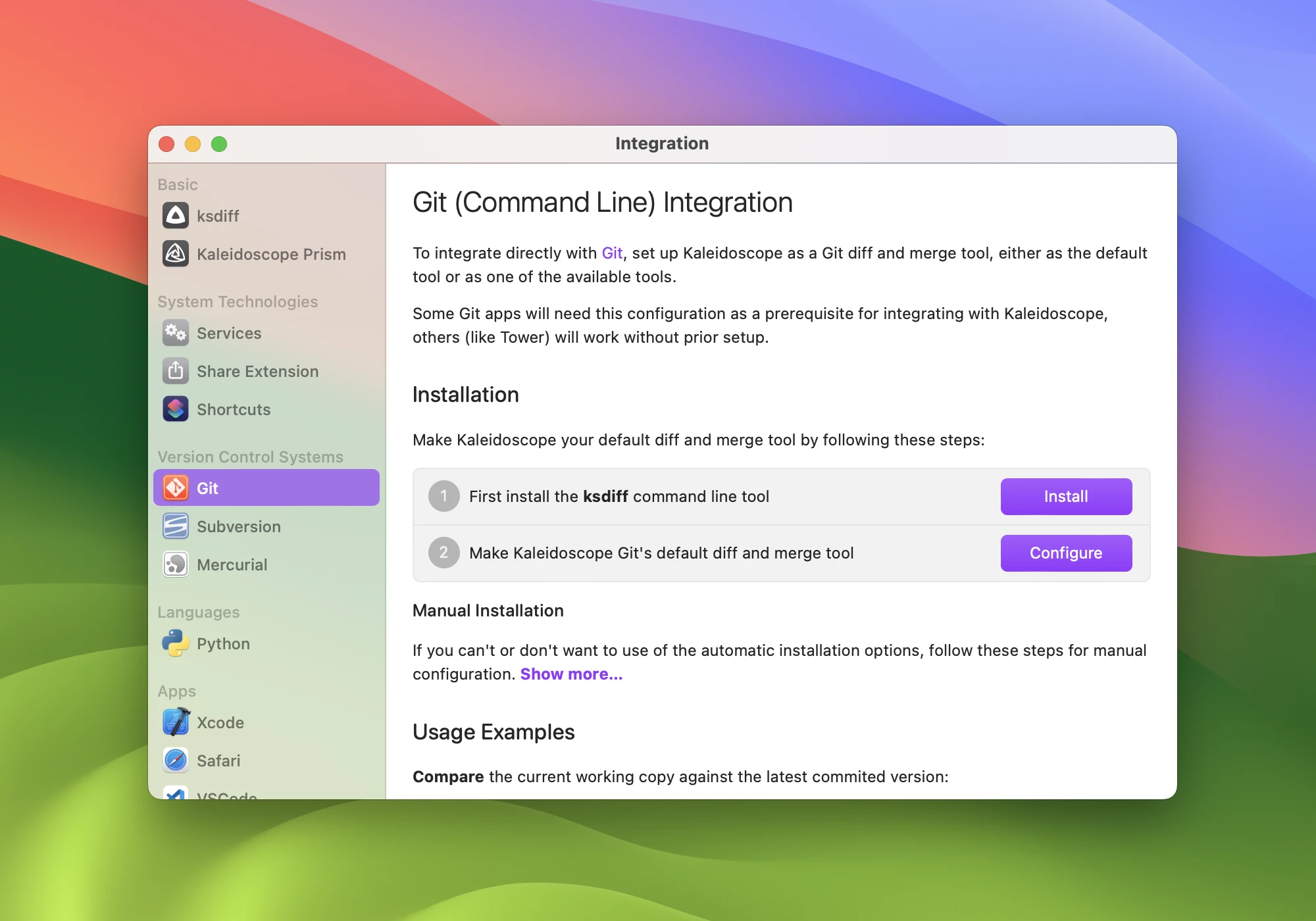Click step 2 number badge

point(444,553)
